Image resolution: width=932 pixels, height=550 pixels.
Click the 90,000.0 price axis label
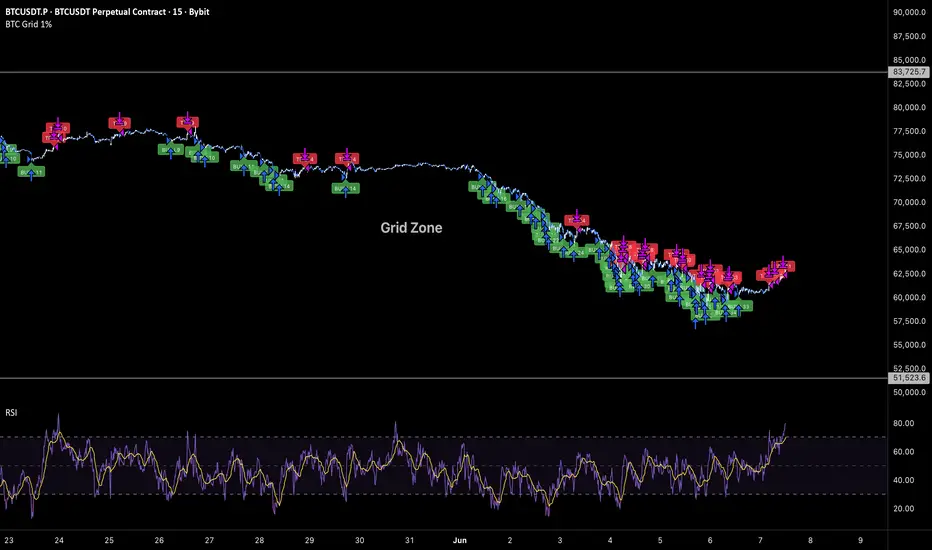pyautogui.click(x=909, y=12)
